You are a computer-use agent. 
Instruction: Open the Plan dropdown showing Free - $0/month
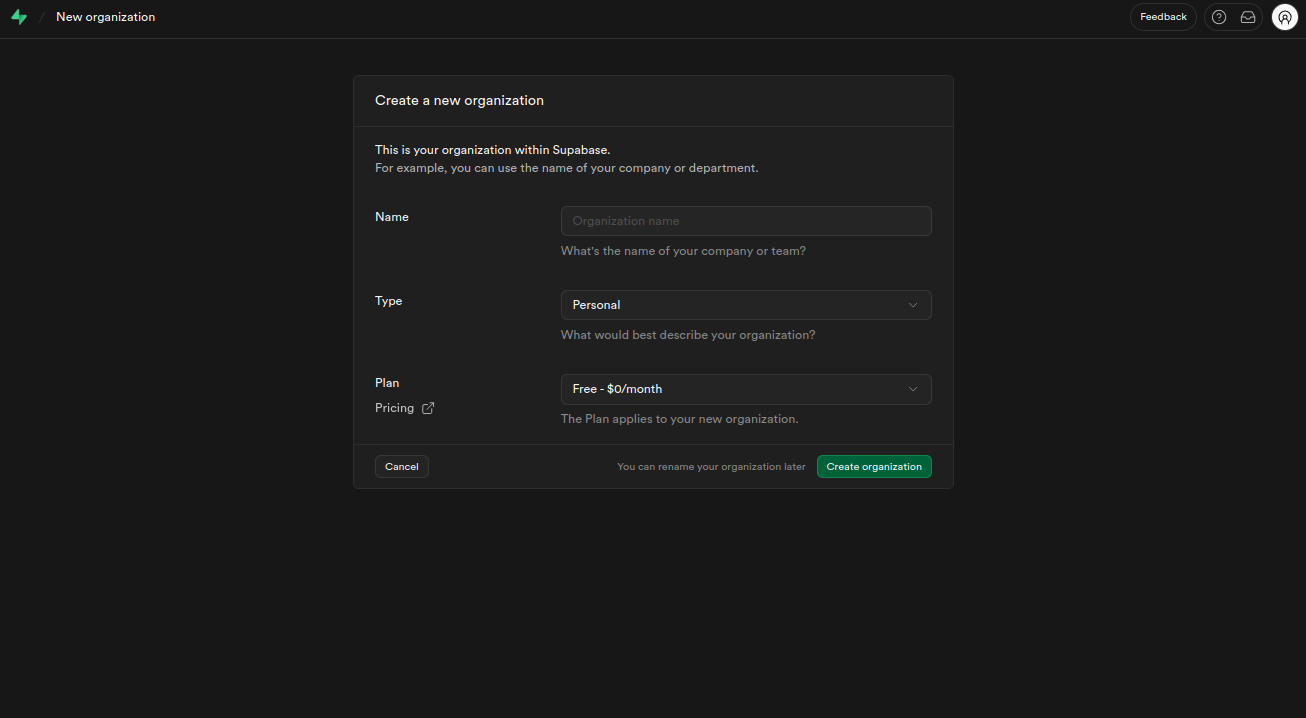point(746,389)
